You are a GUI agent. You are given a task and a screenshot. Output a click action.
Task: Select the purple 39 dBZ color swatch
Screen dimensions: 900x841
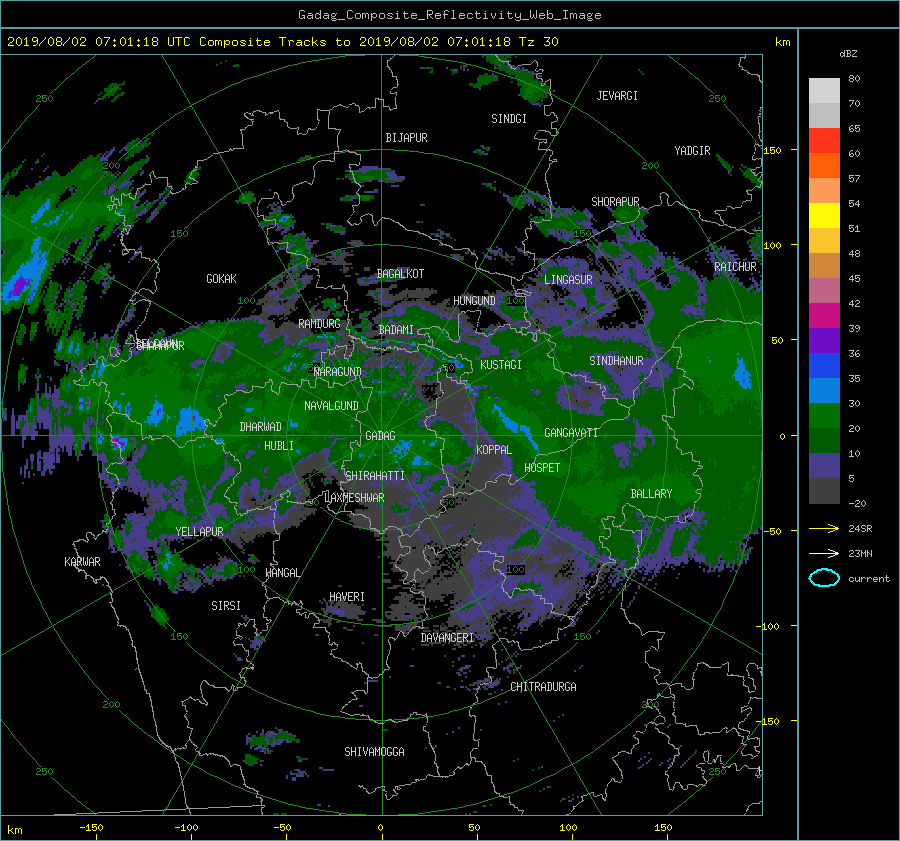824,341
